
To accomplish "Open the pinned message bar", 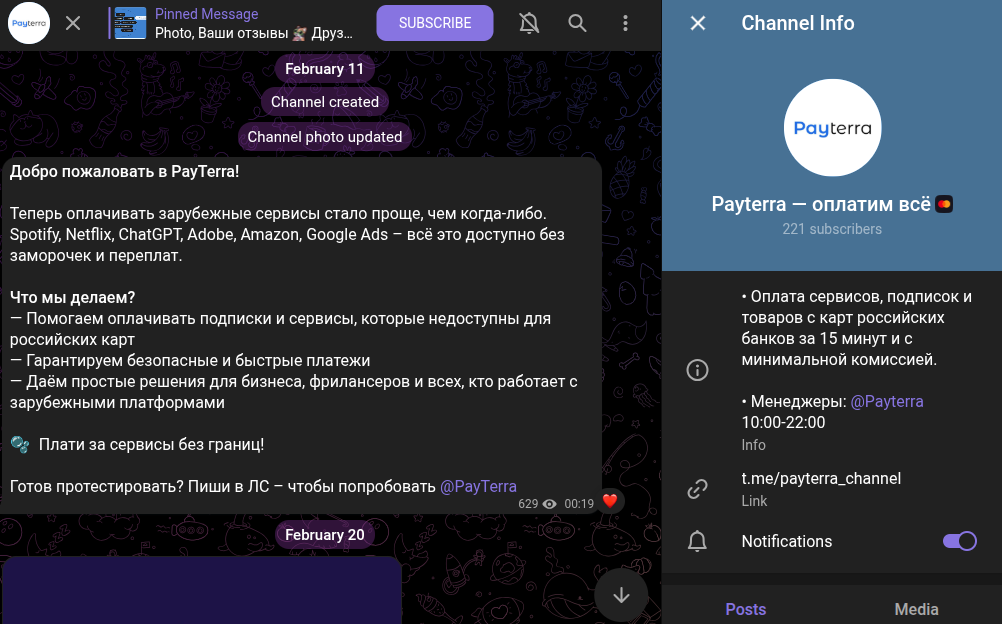I will click(250, 22).
